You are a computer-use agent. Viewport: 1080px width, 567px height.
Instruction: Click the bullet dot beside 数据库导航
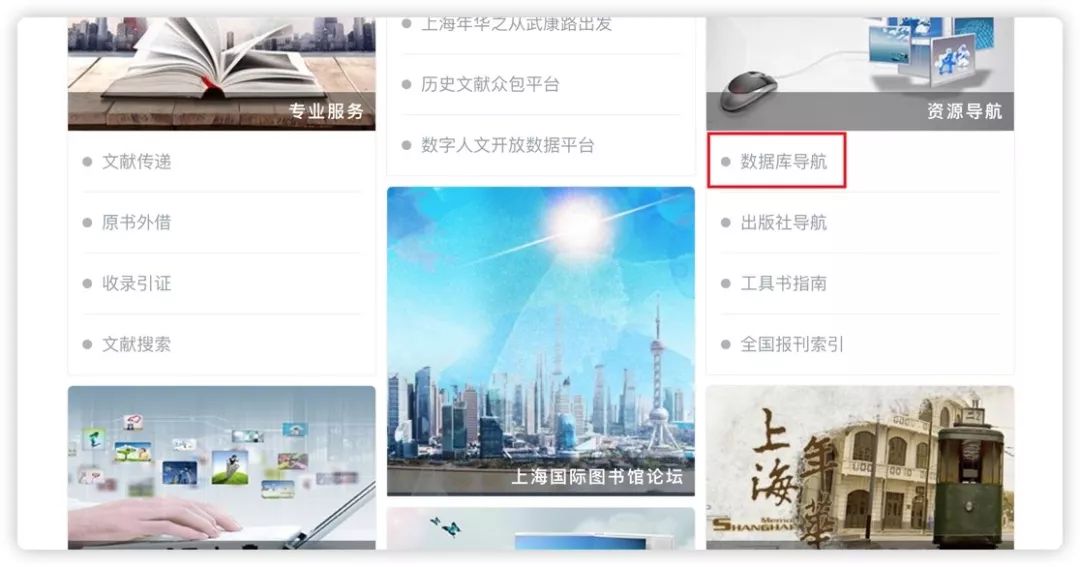tap(725, 162)
